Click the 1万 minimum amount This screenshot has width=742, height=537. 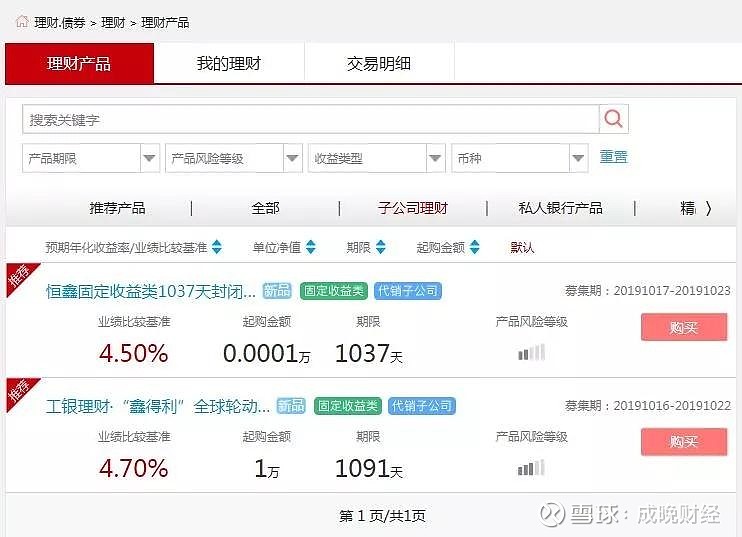click(267, 468)
